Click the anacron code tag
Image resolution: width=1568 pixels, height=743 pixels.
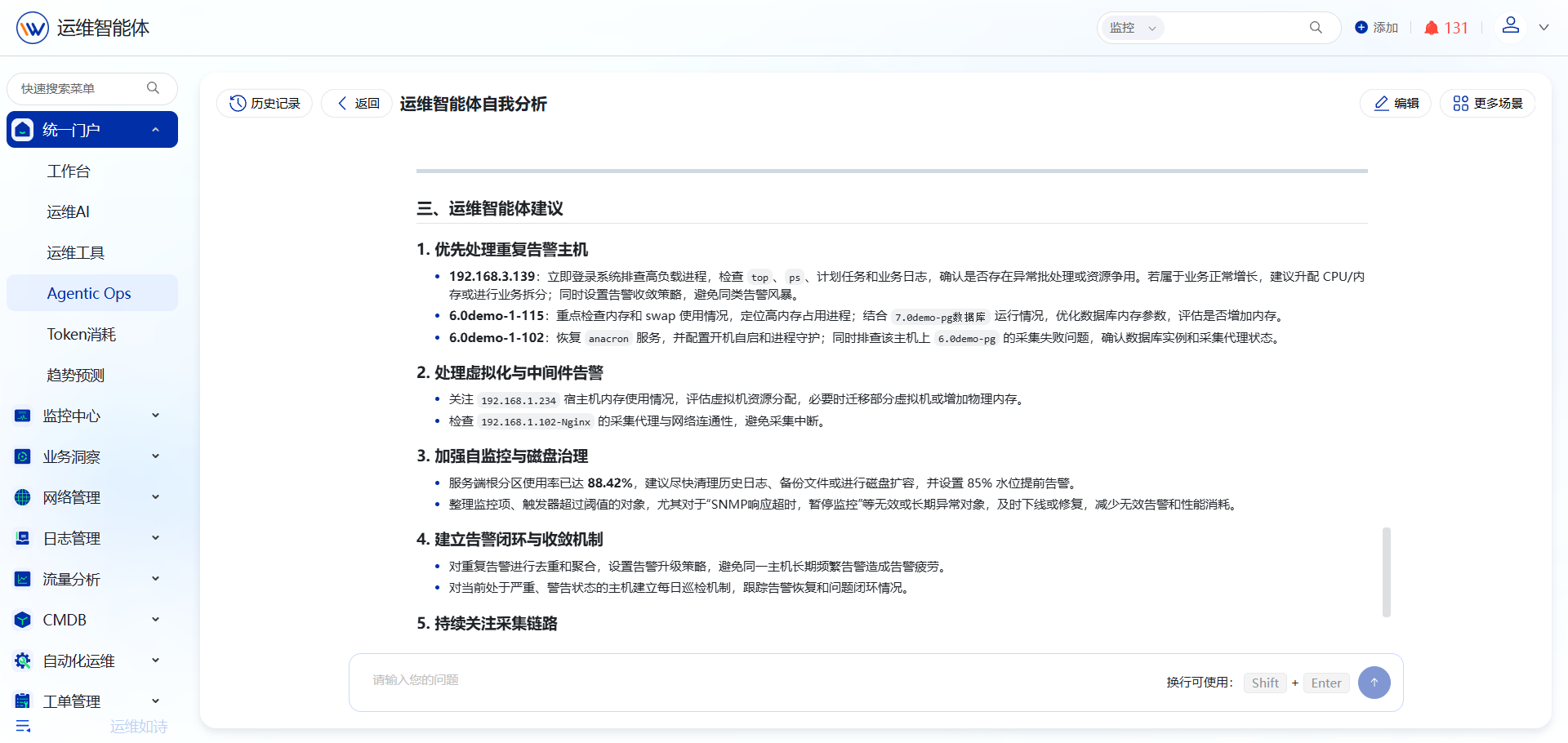[x=608, y=338]
